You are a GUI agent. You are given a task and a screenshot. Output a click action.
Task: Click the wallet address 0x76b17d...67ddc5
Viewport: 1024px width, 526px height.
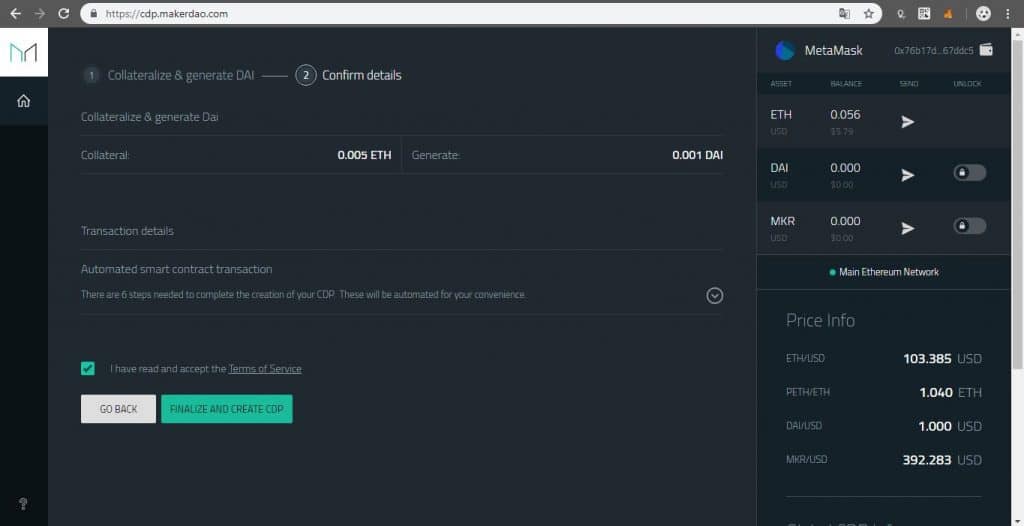coord(933,50)
